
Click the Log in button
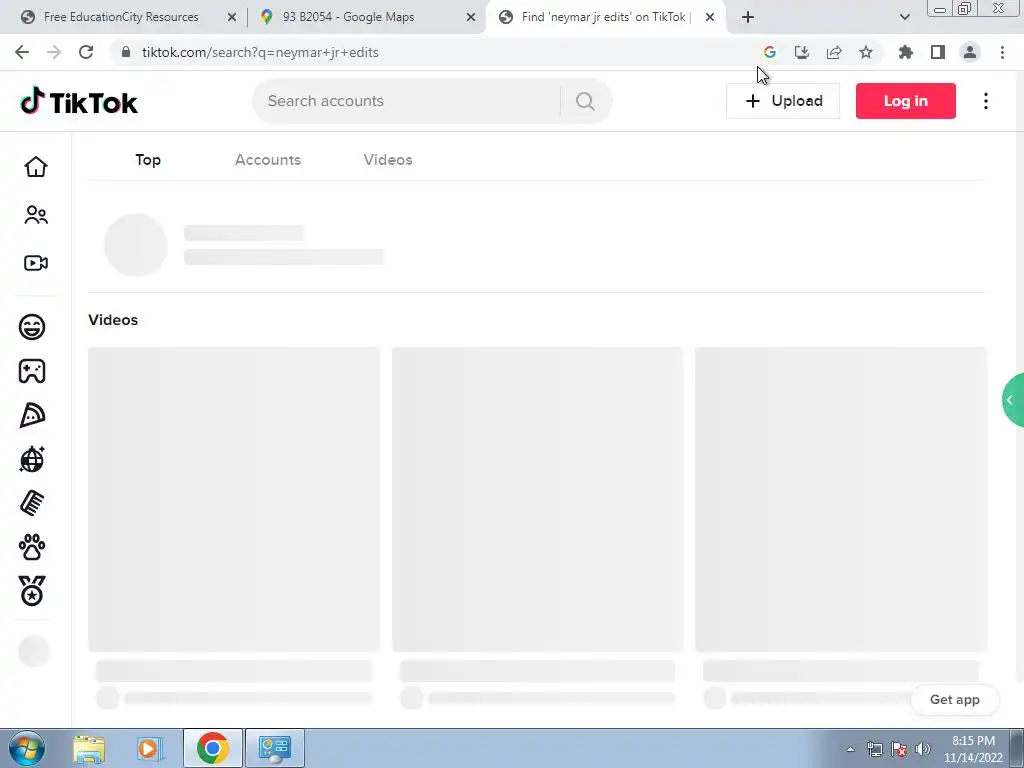[906, 101]
